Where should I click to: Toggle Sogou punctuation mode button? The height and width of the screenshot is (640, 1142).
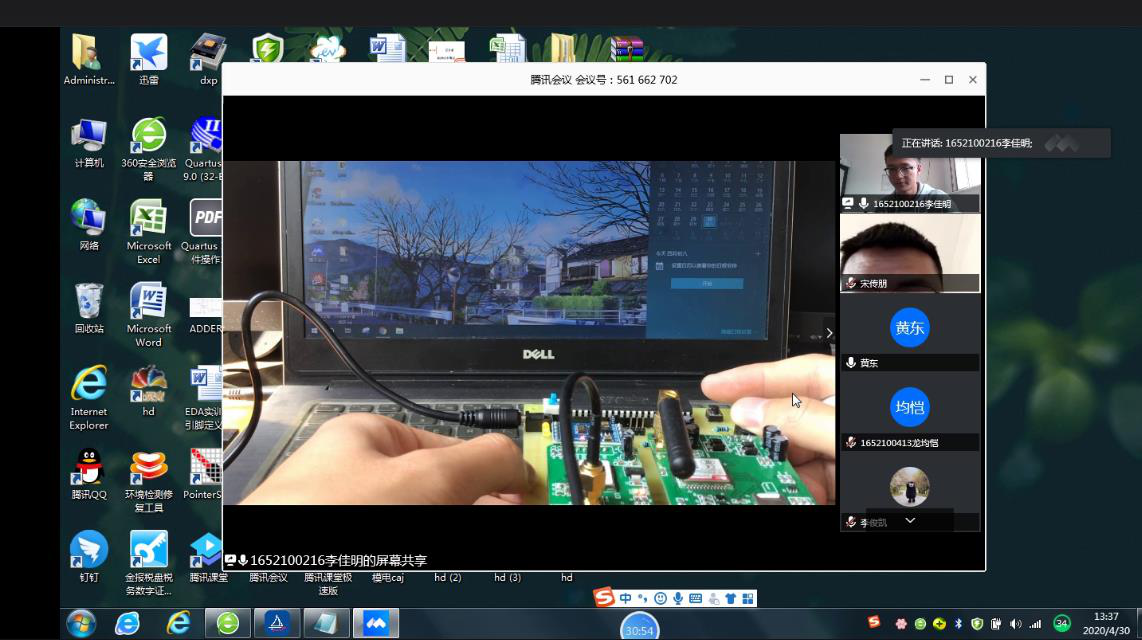643,598
